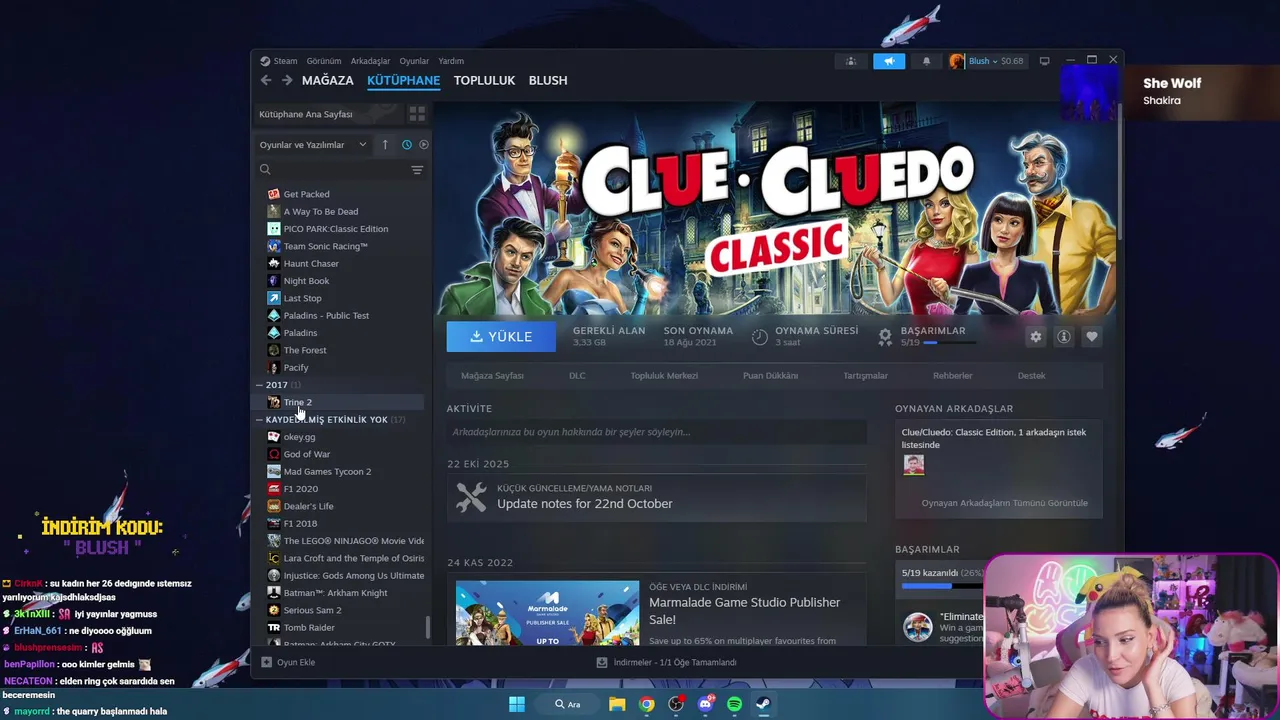Open File Explorer from the taskbar

(x=618, y=704)
